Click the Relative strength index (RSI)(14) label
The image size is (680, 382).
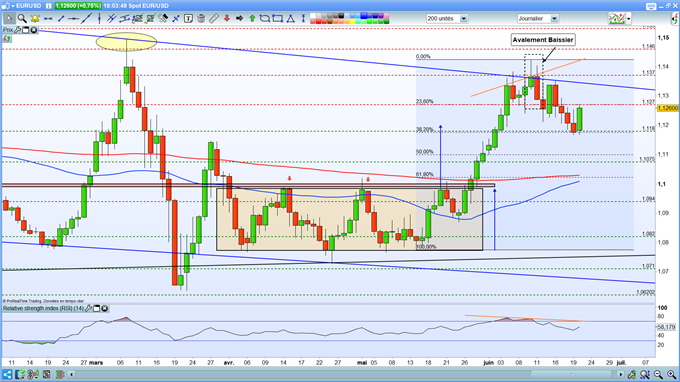coord(43,308)
